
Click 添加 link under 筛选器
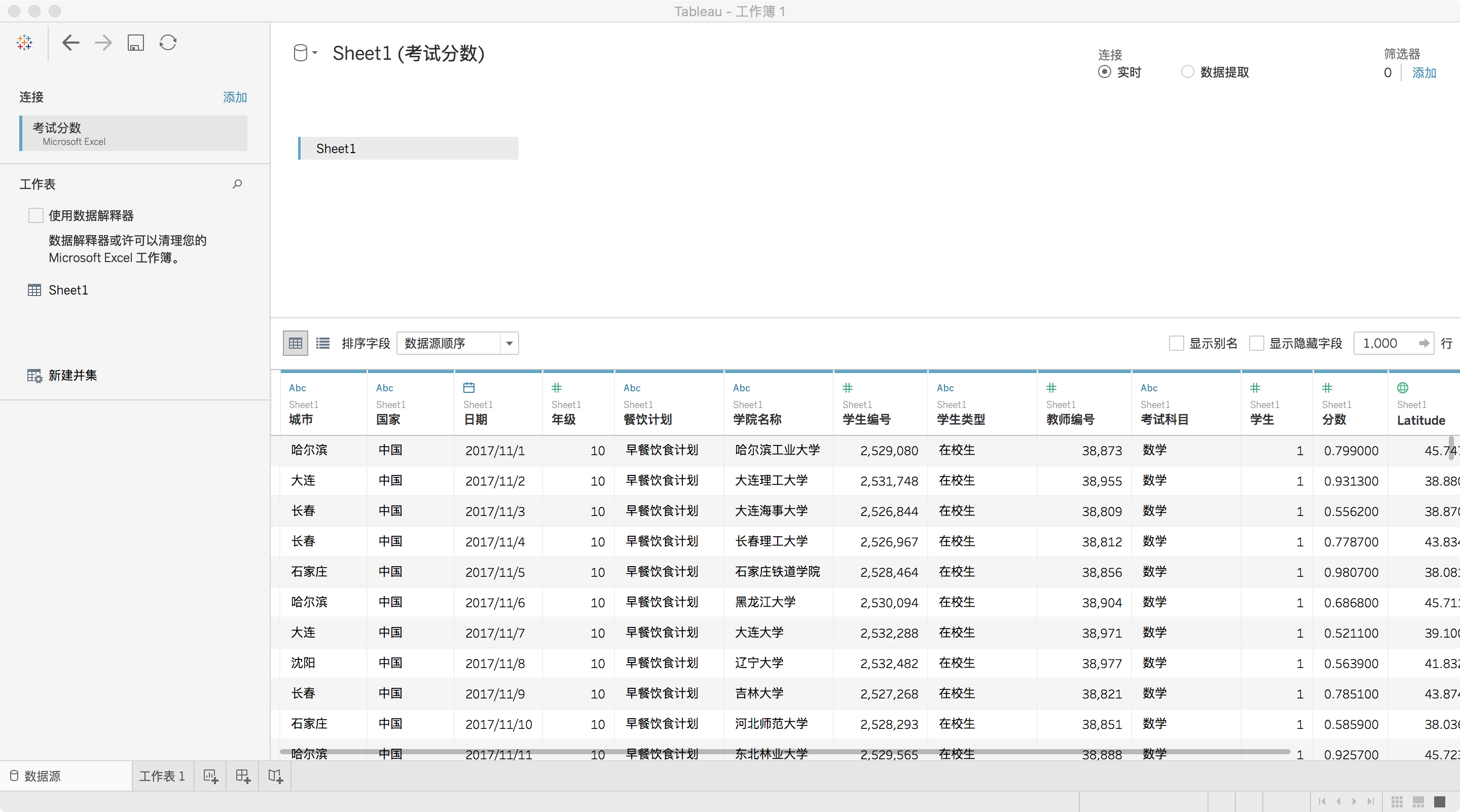[1423, 72]
